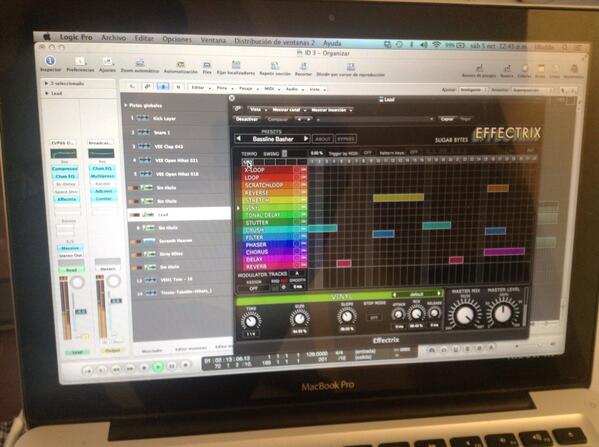The height and width of the screenshot is (447, 599).
Task: Toggle the REVERB effect track on button
Action: [304, 266]
